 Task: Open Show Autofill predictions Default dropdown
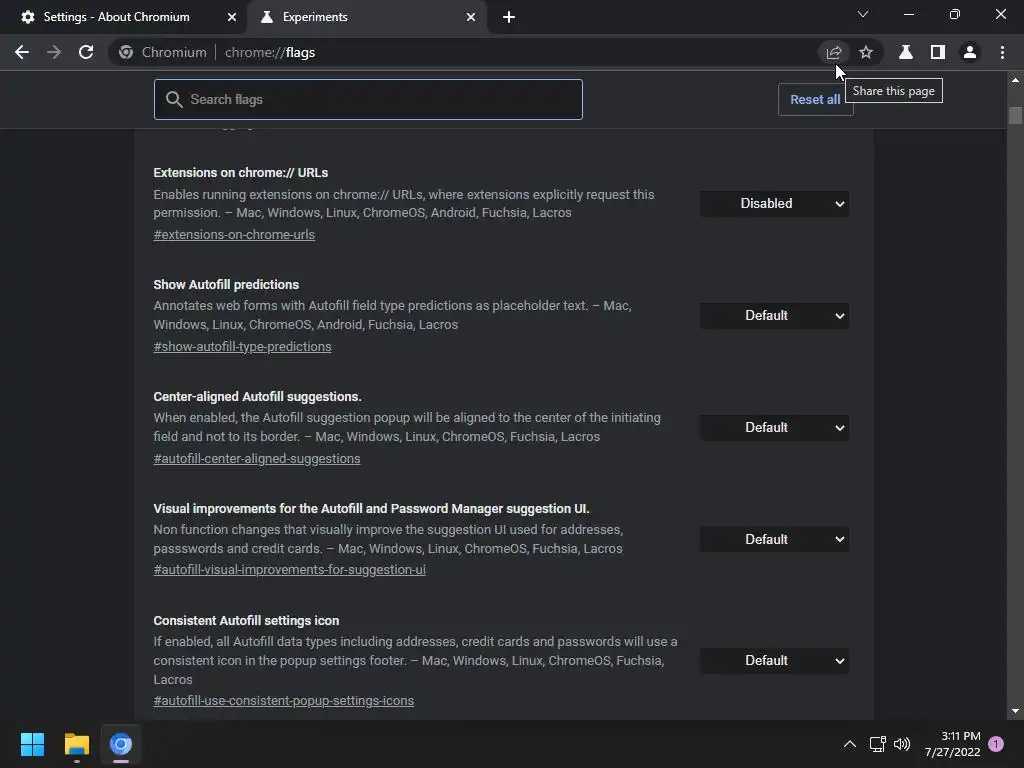[774, 315]
